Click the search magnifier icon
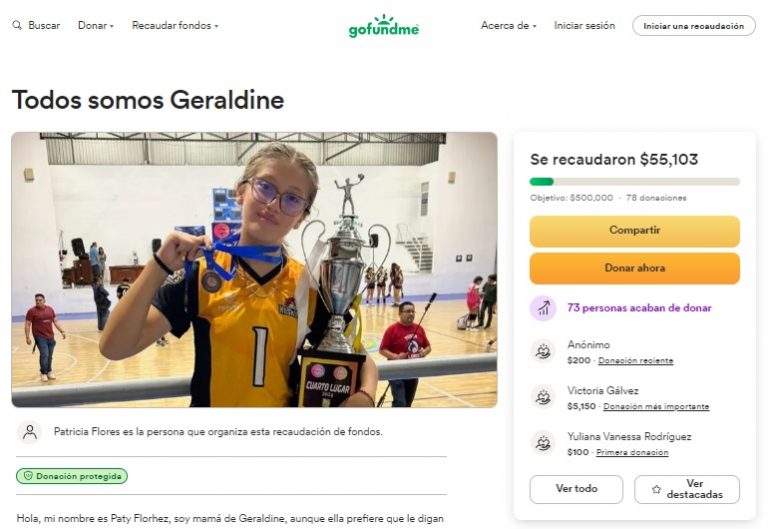Screen dimensions: 768x529 (x=17, y=25)
